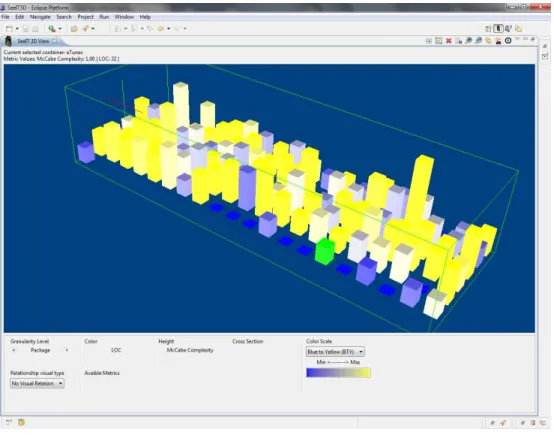Click the second icon in right trim bar
This screenshot has width=554, height=435.
545,56
